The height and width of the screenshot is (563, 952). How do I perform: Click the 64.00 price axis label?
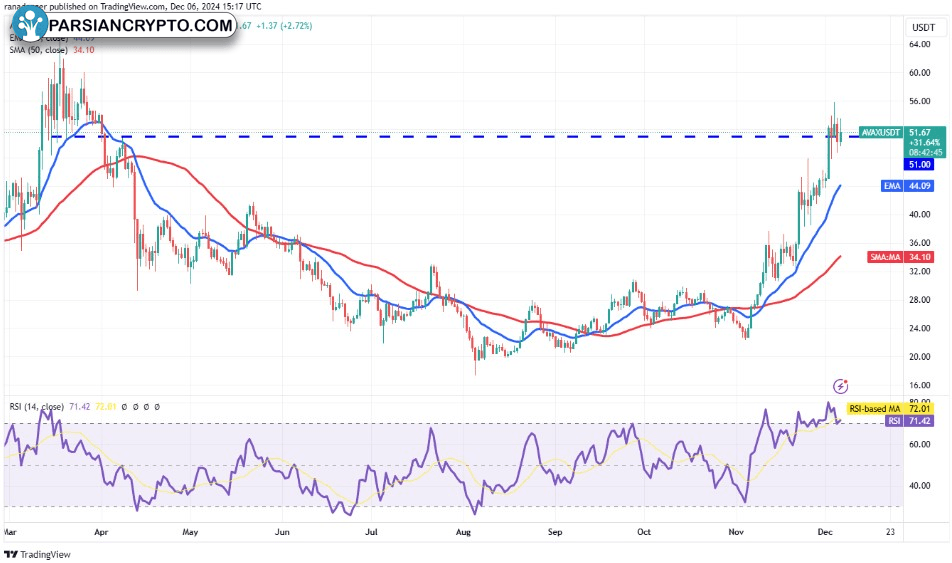point(919,44)
